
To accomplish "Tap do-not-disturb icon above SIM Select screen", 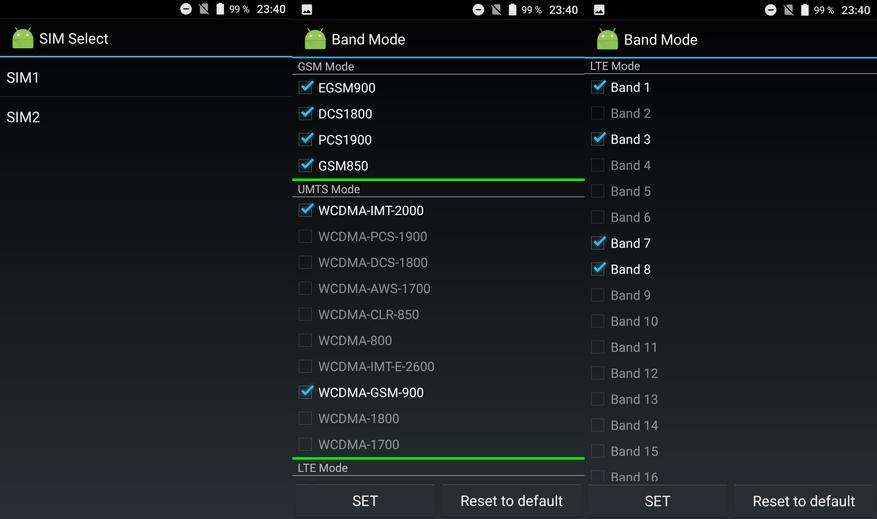I will tap(186, 9).
